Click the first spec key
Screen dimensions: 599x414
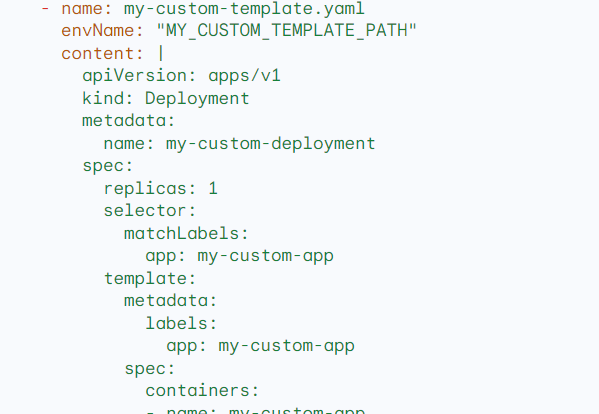tap(108, 166)
